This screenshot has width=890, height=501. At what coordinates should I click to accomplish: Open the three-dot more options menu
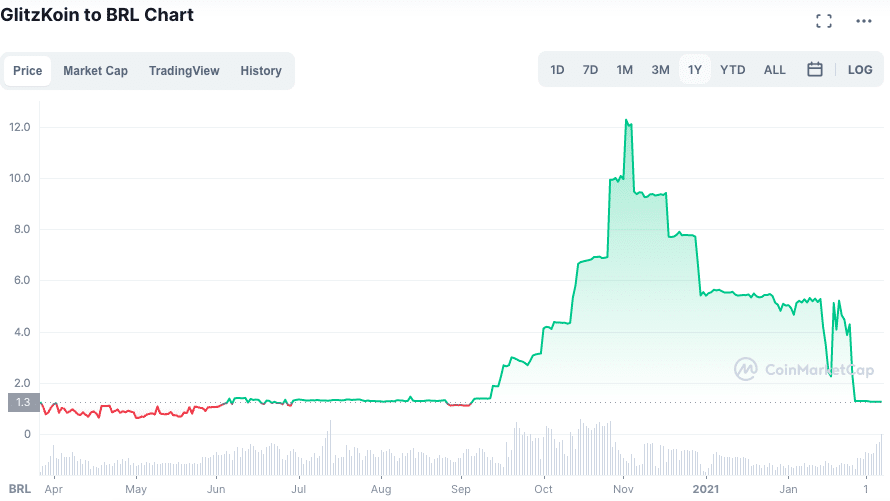tap(863, 21)
